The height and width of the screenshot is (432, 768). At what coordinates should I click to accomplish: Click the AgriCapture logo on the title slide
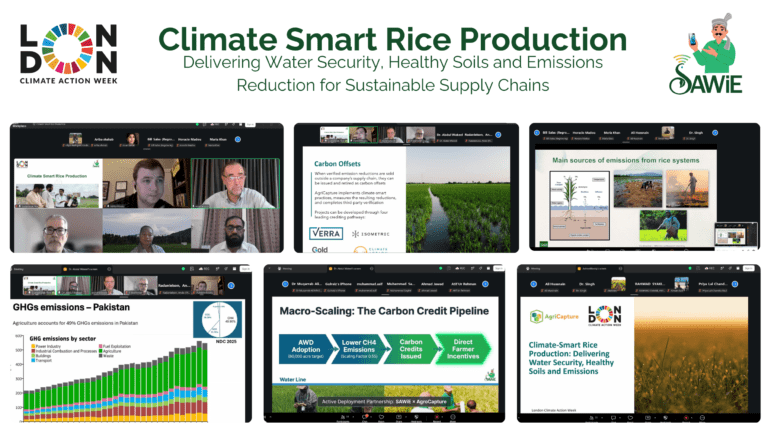554,316
